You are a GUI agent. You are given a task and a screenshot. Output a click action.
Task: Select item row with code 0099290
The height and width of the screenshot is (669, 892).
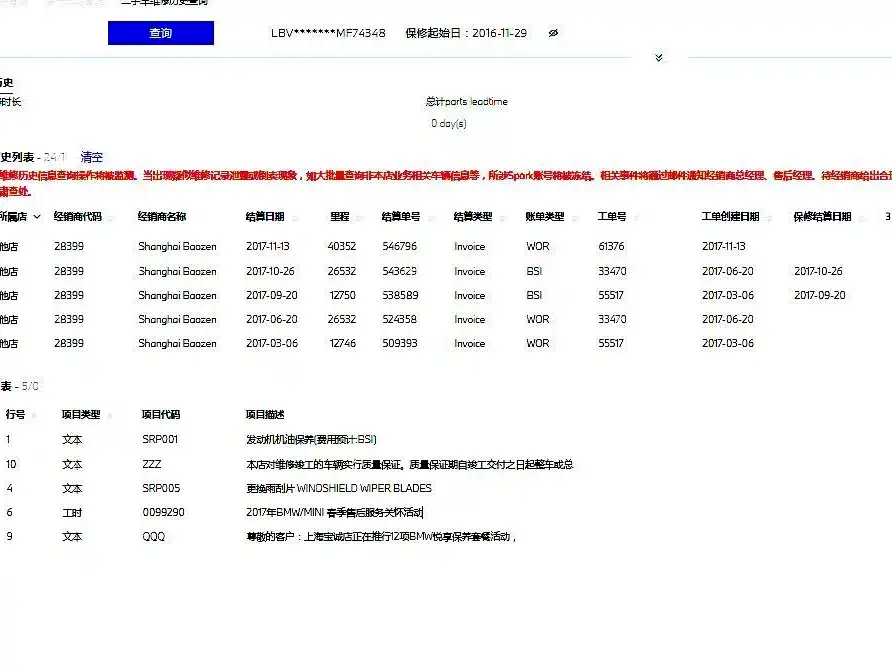446,512
